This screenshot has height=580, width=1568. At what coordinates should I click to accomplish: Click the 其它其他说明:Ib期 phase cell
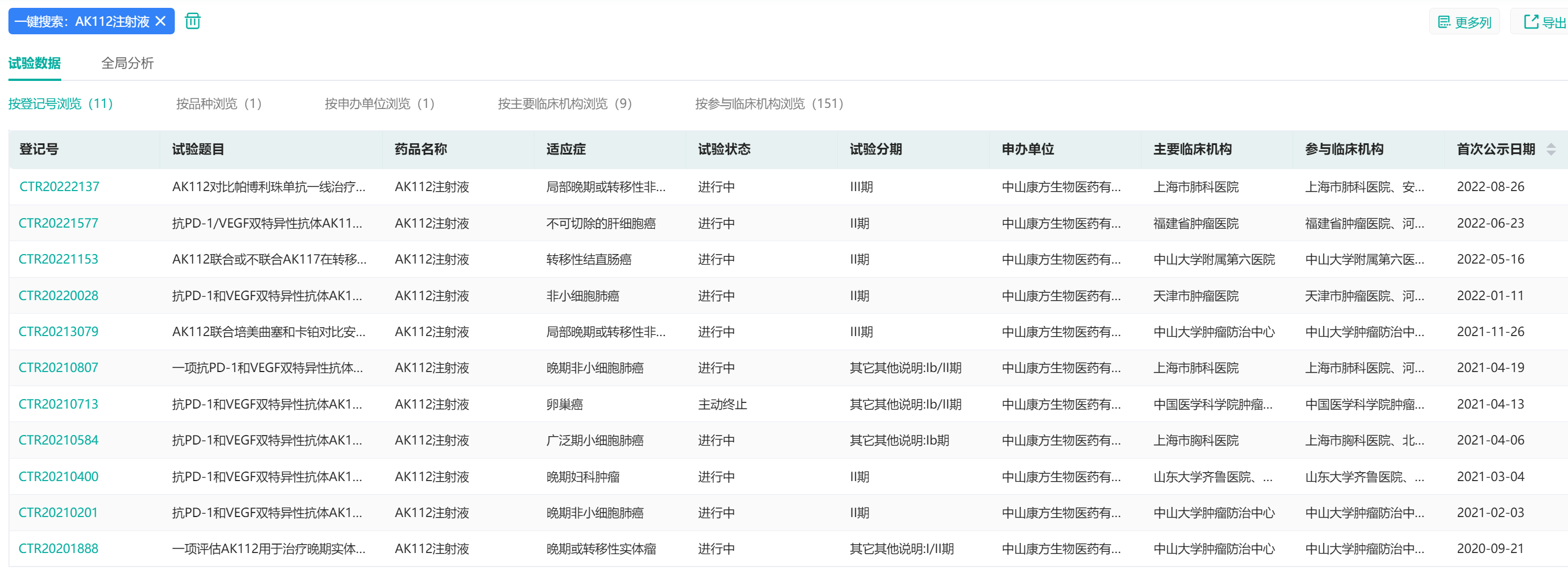point(900,440)
